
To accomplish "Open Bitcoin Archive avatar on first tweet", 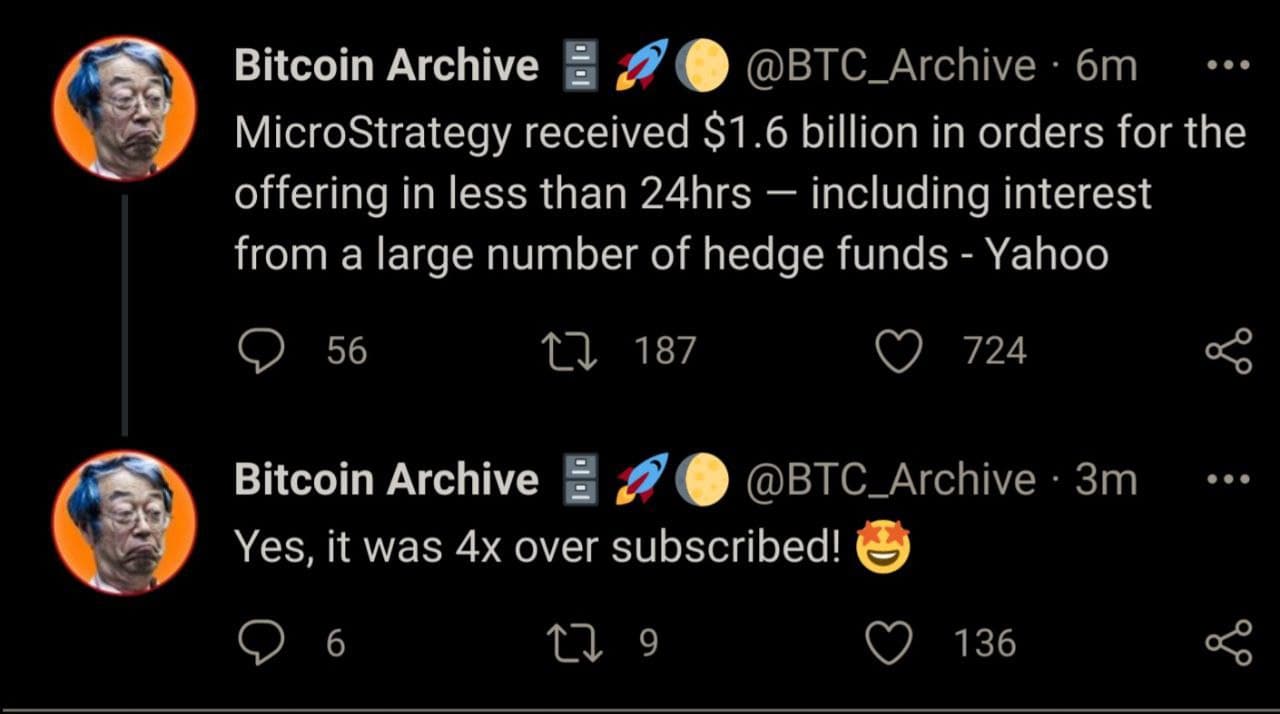I will click(x=124, y=108).
